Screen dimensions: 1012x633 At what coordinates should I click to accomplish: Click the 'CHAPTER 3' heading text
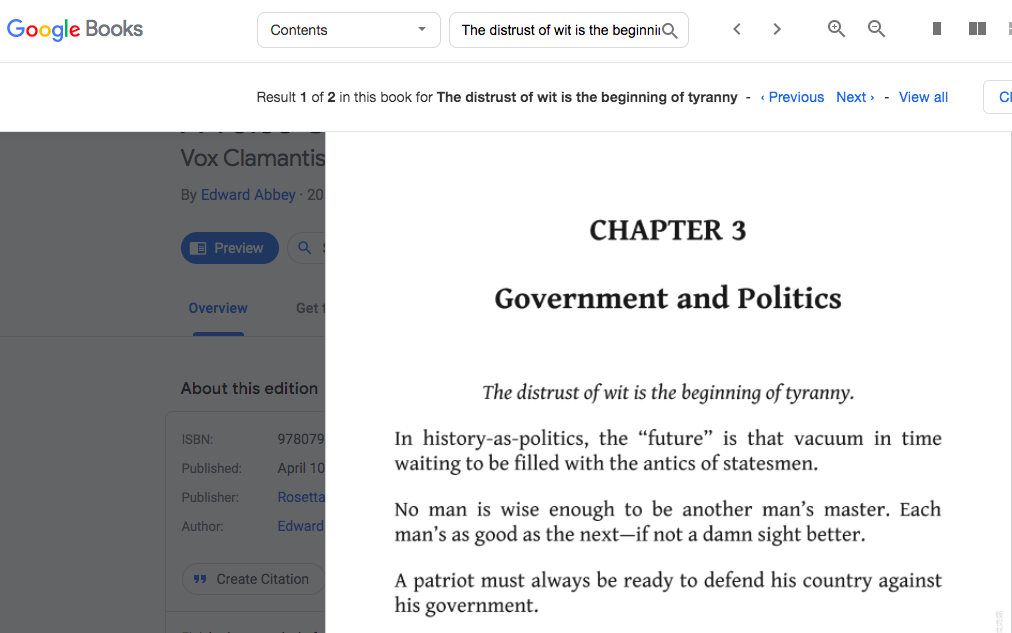pos(667,230)
